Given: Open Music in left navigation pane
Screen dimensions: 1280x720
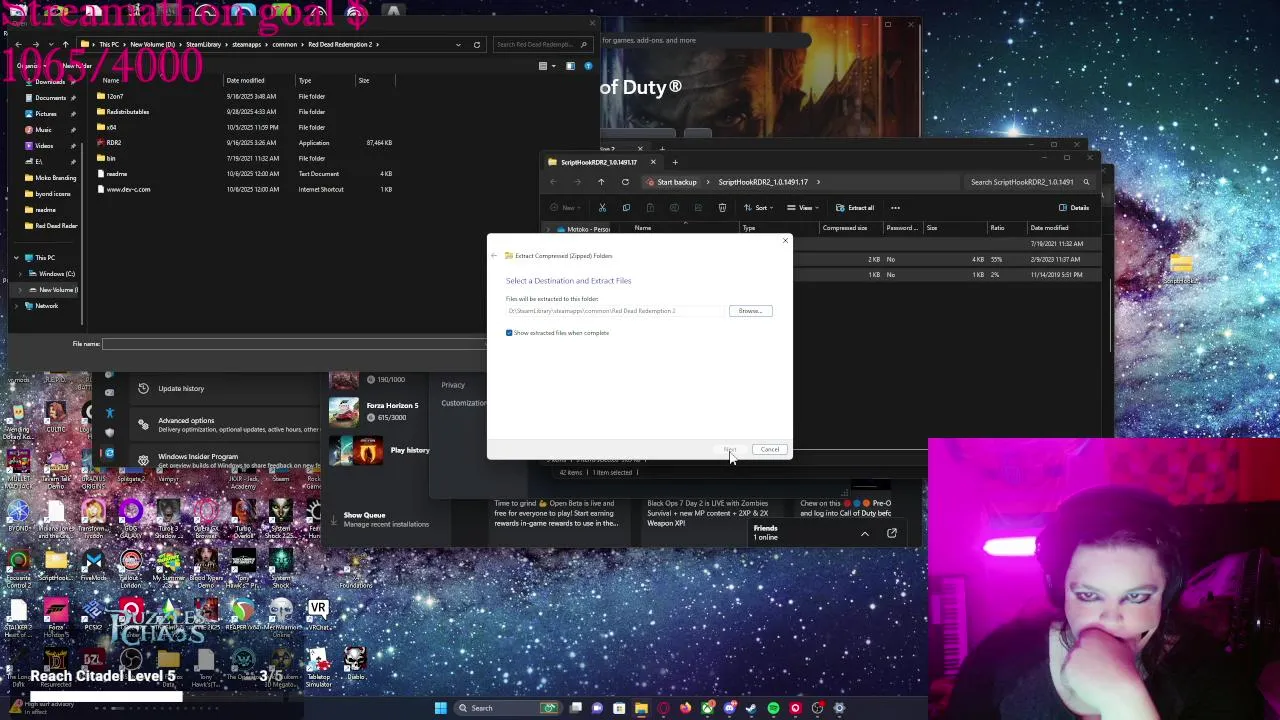Looking at the screenshot, I should click(x=43, y=130).
